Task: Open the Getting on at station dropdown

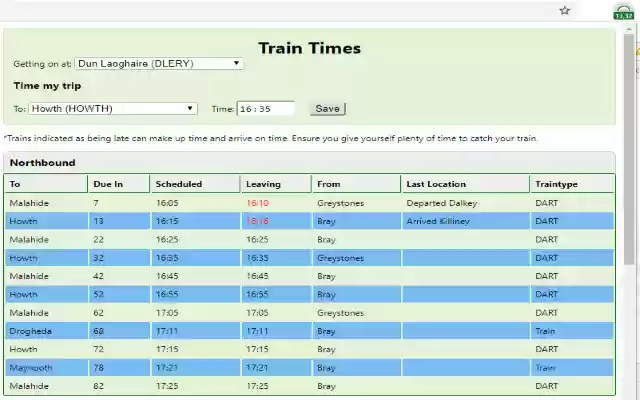Action: coord(159,64)
